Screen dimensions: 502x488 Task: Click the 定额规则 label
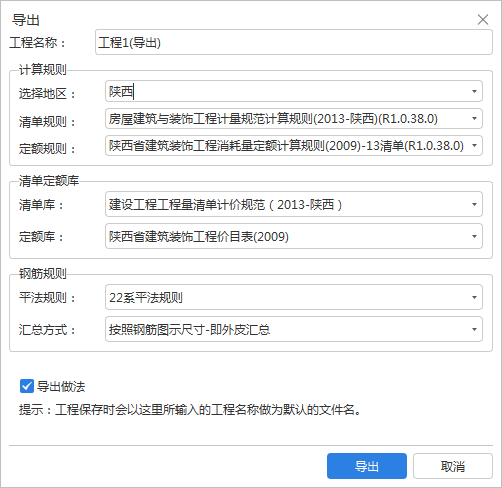[x=47, y=148]
